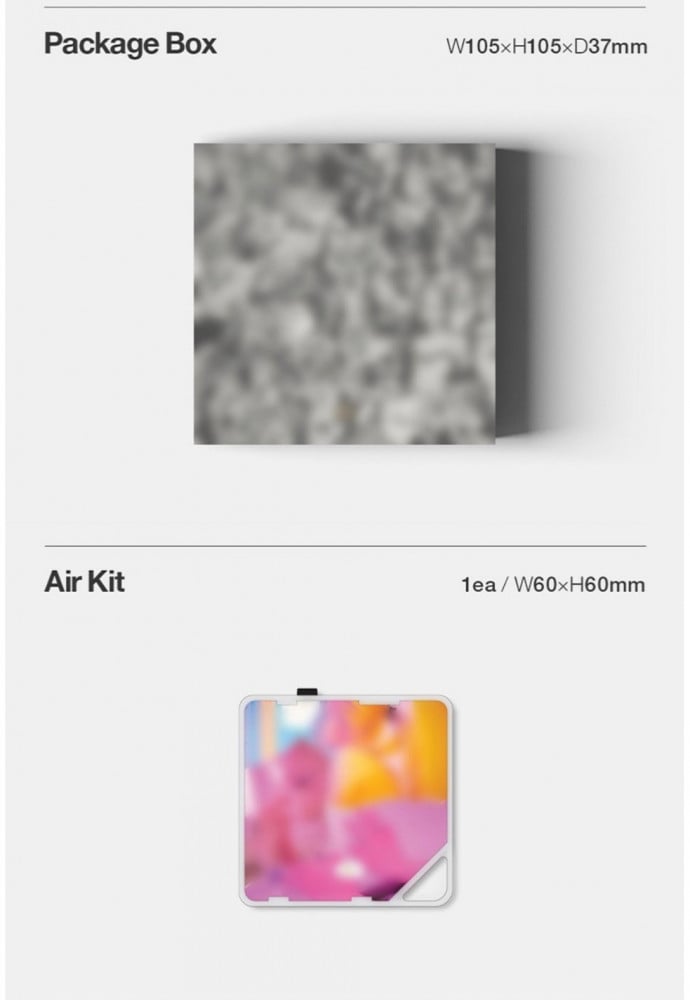Click the black tab atop the Air Kit

click(307, 692)
